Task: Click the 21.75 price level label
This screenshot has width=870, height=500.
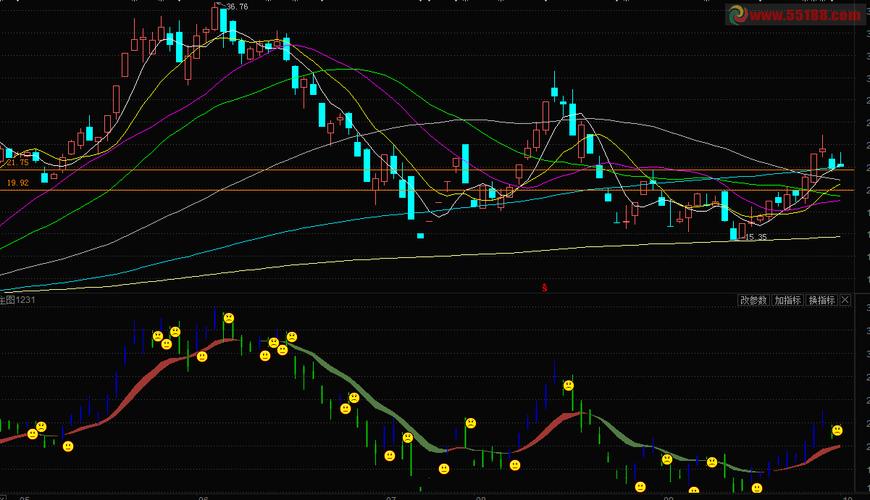Action: coord(17,162)
